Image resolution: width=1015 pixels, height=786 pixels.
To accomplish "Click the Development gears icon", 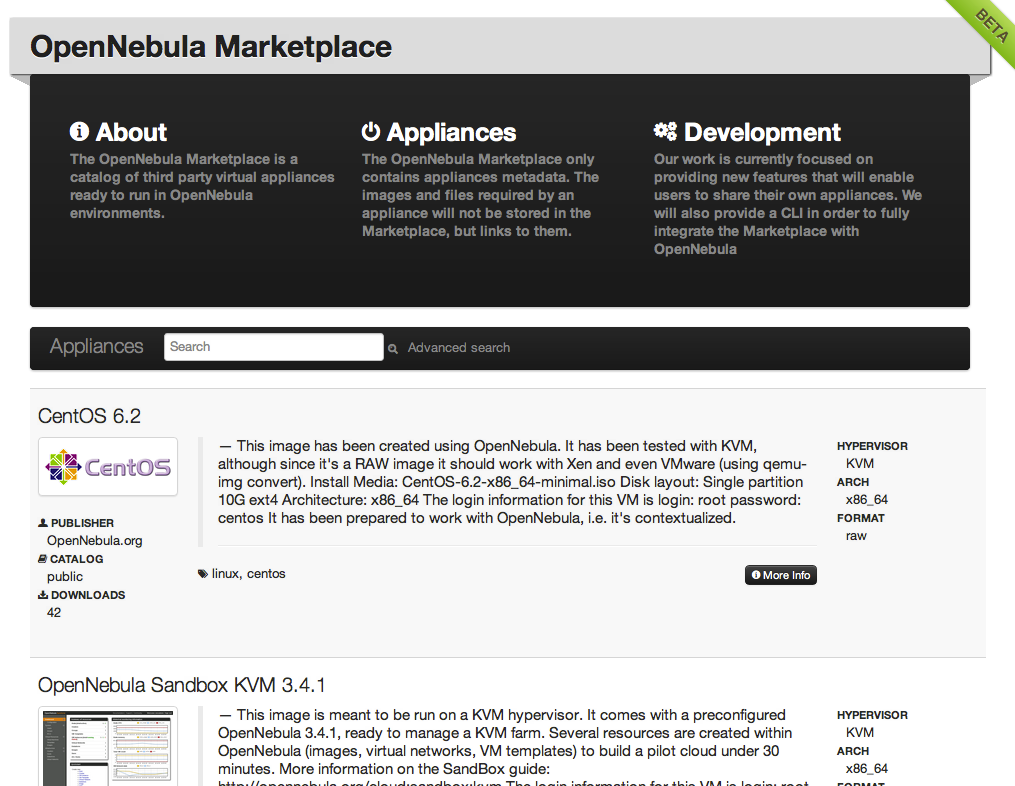I will 665,131.
